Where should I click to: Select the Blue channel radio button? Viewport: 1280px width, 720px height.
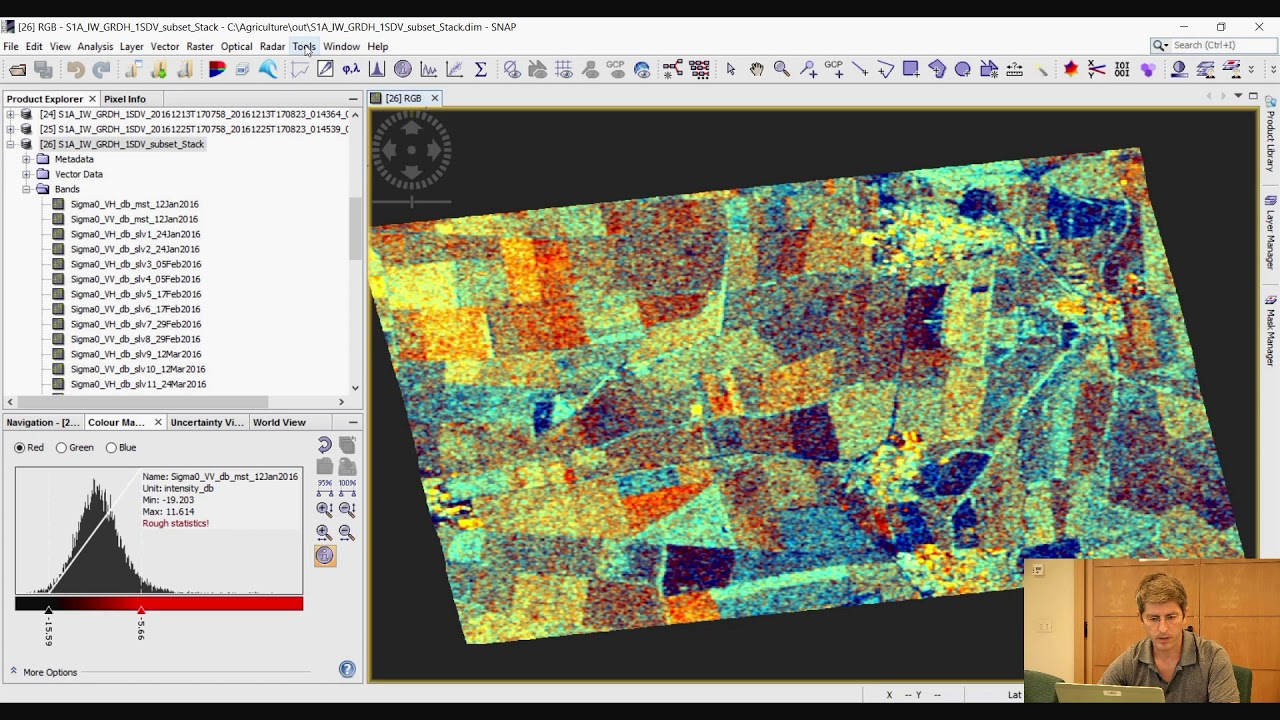(x=112, y=448)
